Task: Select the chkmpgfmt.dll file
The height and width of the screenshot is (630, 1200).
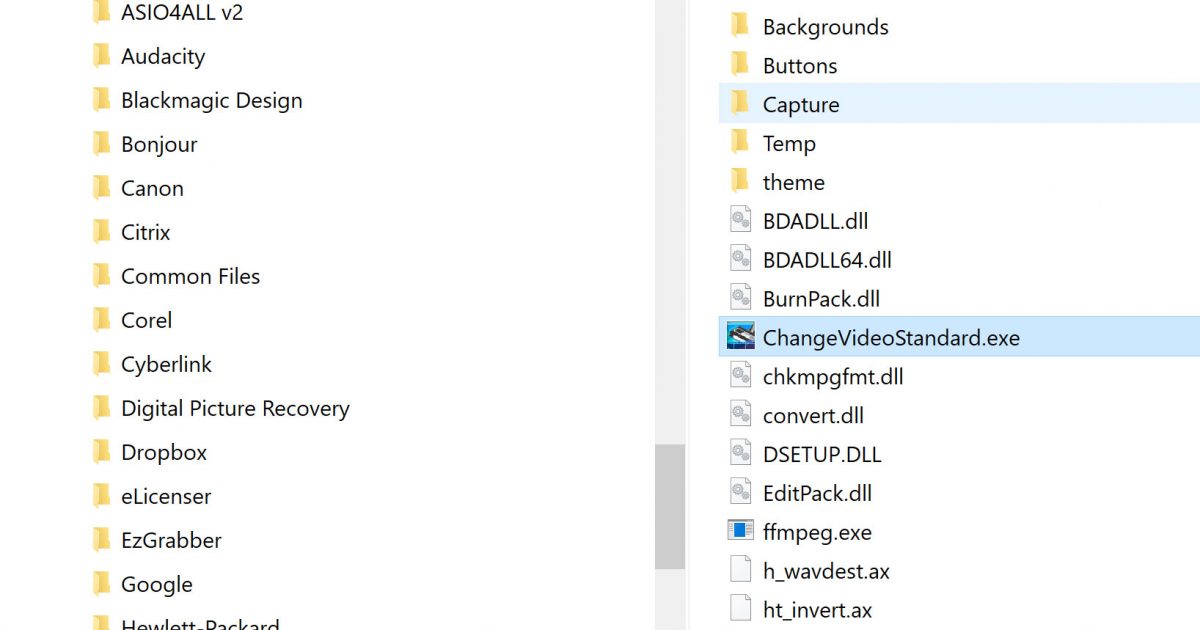Action: (x=832, y=377)
